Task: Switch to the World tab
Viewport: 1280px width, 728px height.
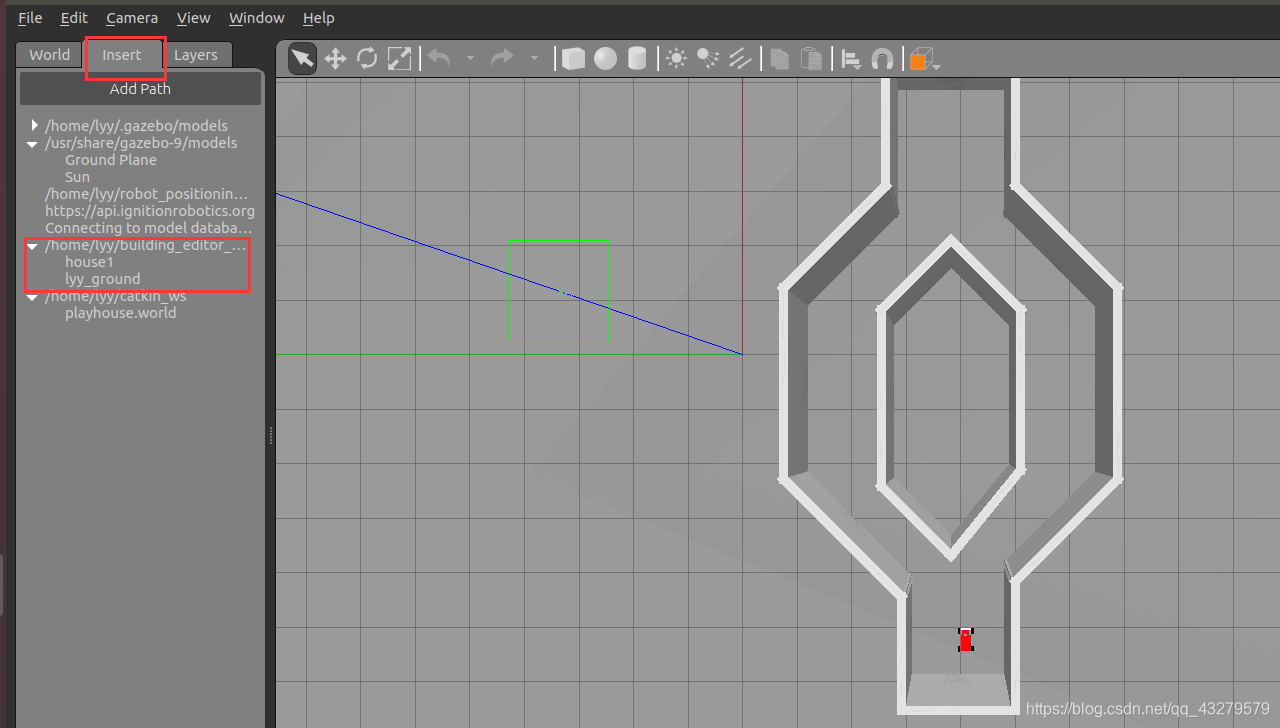Action: (49, 55)
